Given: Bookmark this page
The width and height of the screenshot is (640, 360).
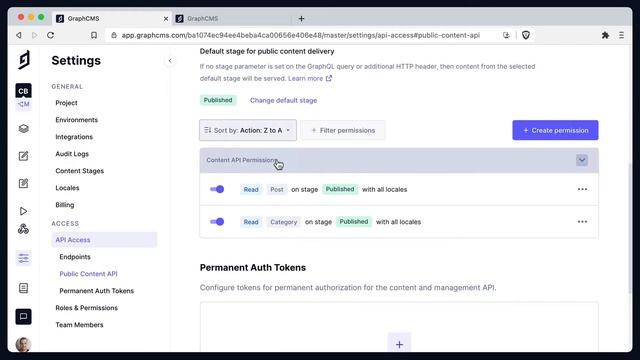Looking at the screenshot, I should pos(94,35).
